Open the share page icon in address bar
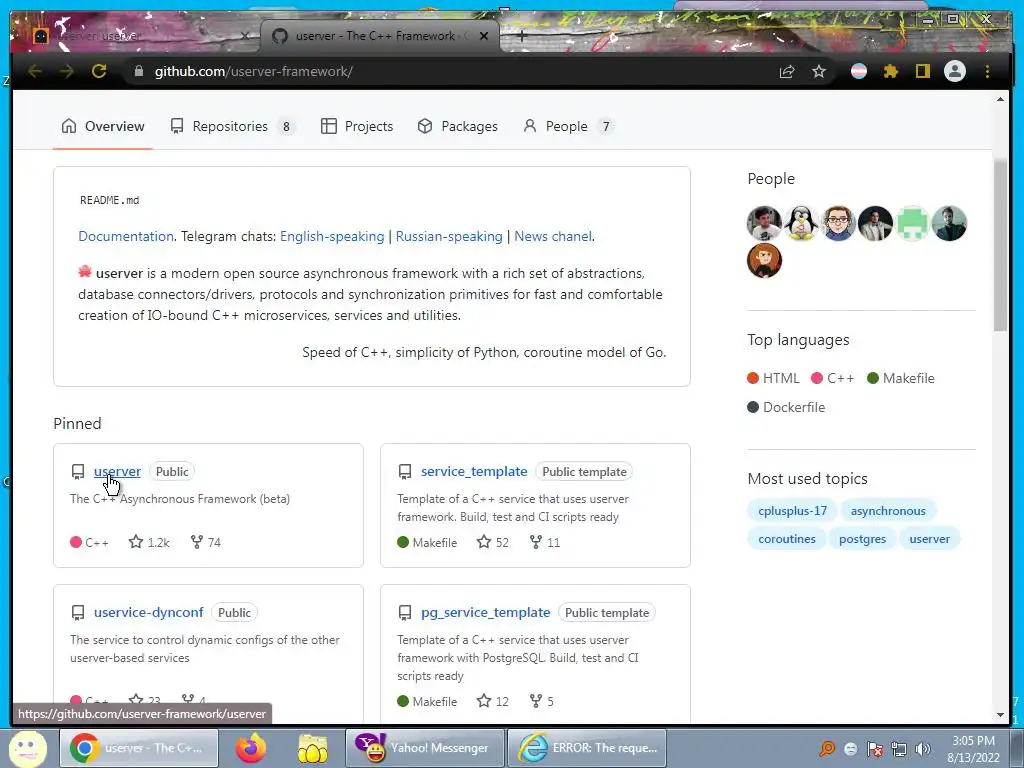This screenshot has width=1024, height=768. coord(787,71)
